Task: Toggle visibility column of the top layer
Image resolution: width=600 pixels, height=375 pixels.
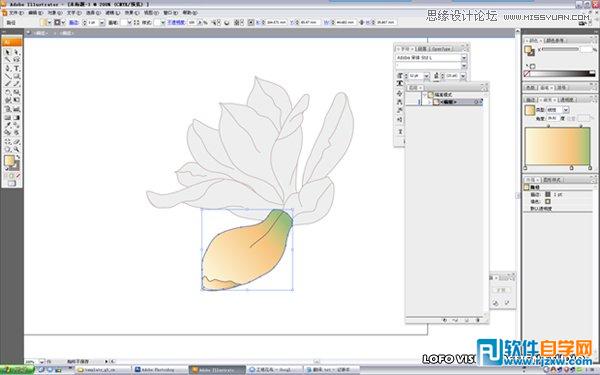Action: [410, 95]
